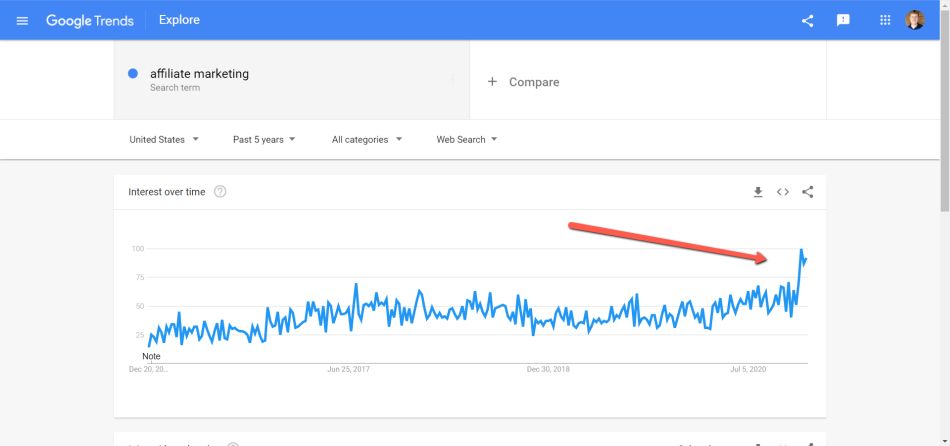Screen dimensions: 950x446
Task: Add a comparison term with Compare
Action: 523,82
